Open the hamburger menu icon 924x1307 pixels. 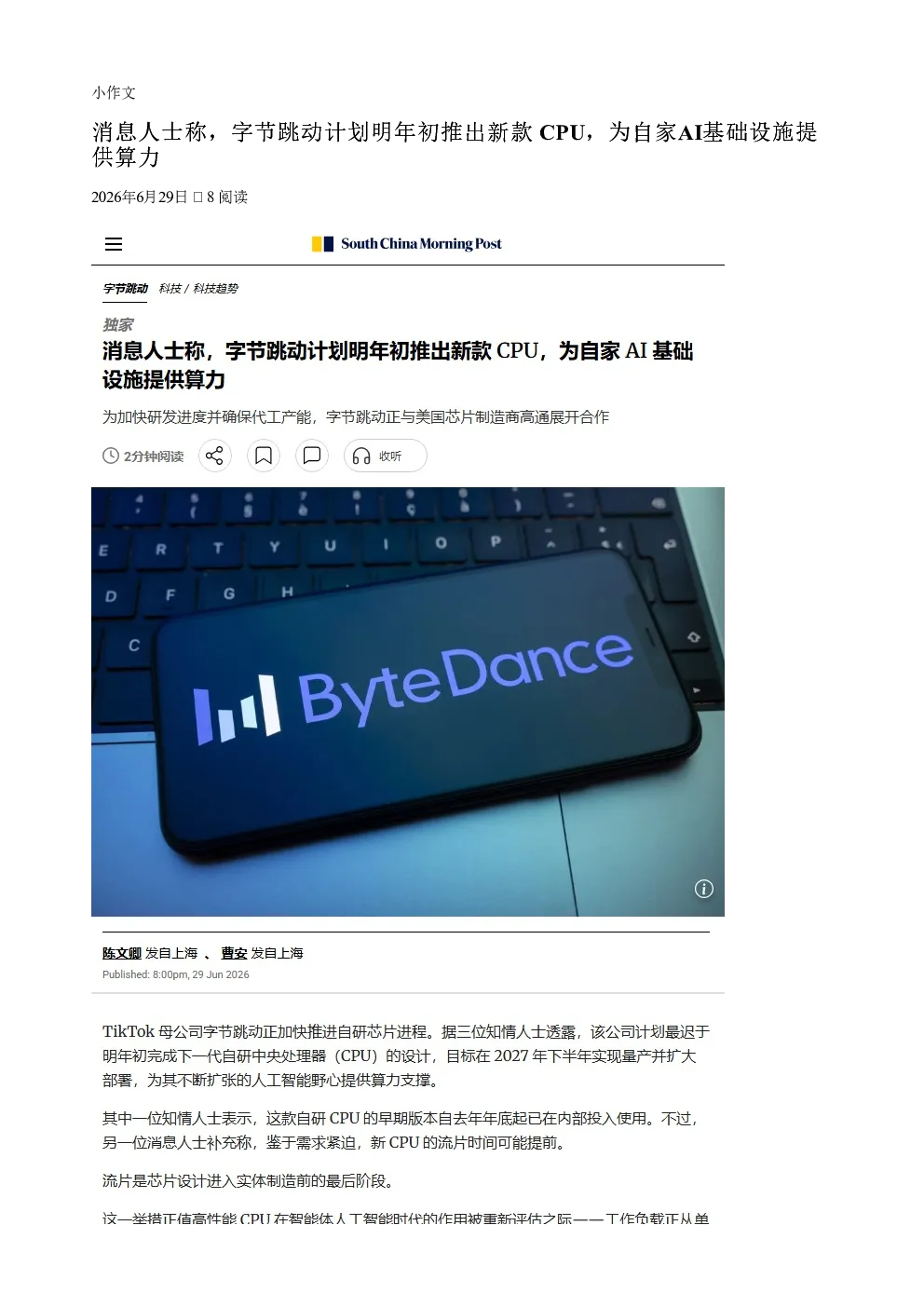pyautogui.click(x=114, y=244)
